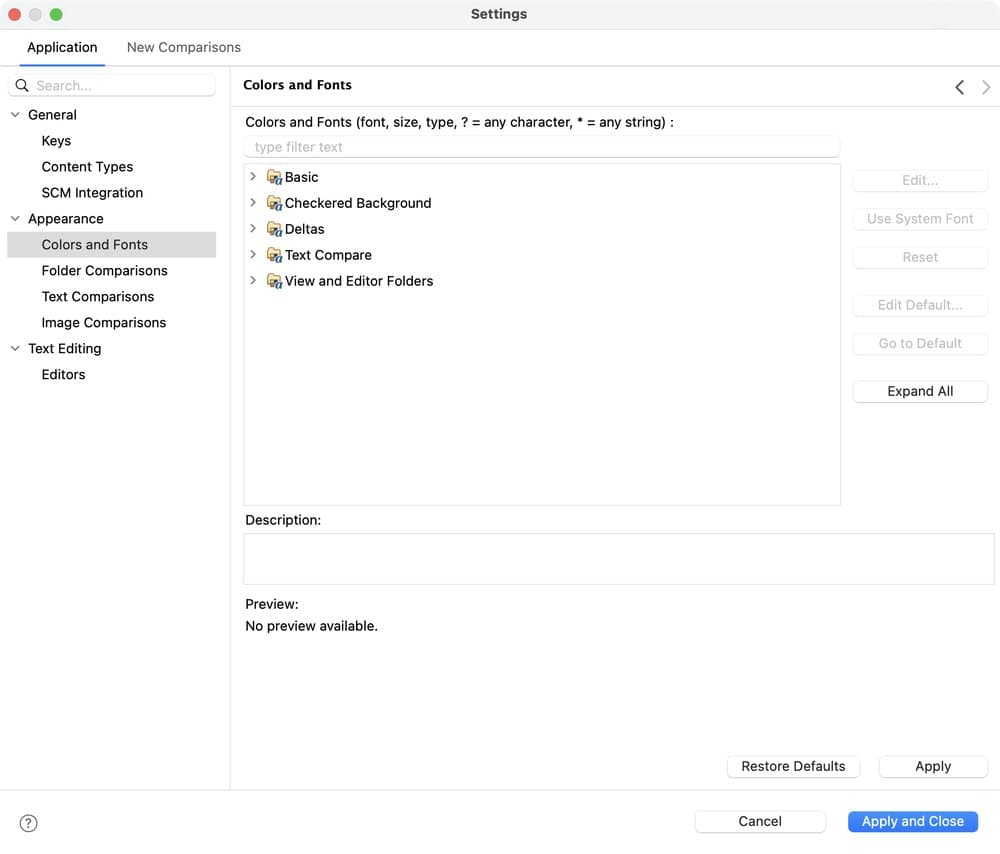Screen dimensions: 1000x854
Task: Click the Text Compare folder icon
Action: [274, 255]
